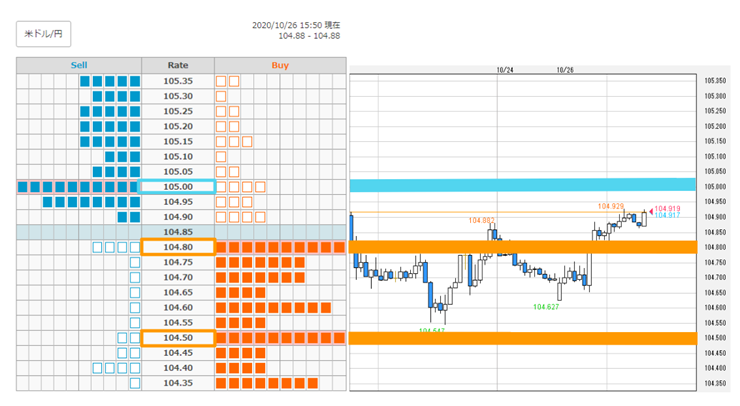Click the 10/26 date label on chart
Viewport: 740px width, 406px height.
coord(565,70)
